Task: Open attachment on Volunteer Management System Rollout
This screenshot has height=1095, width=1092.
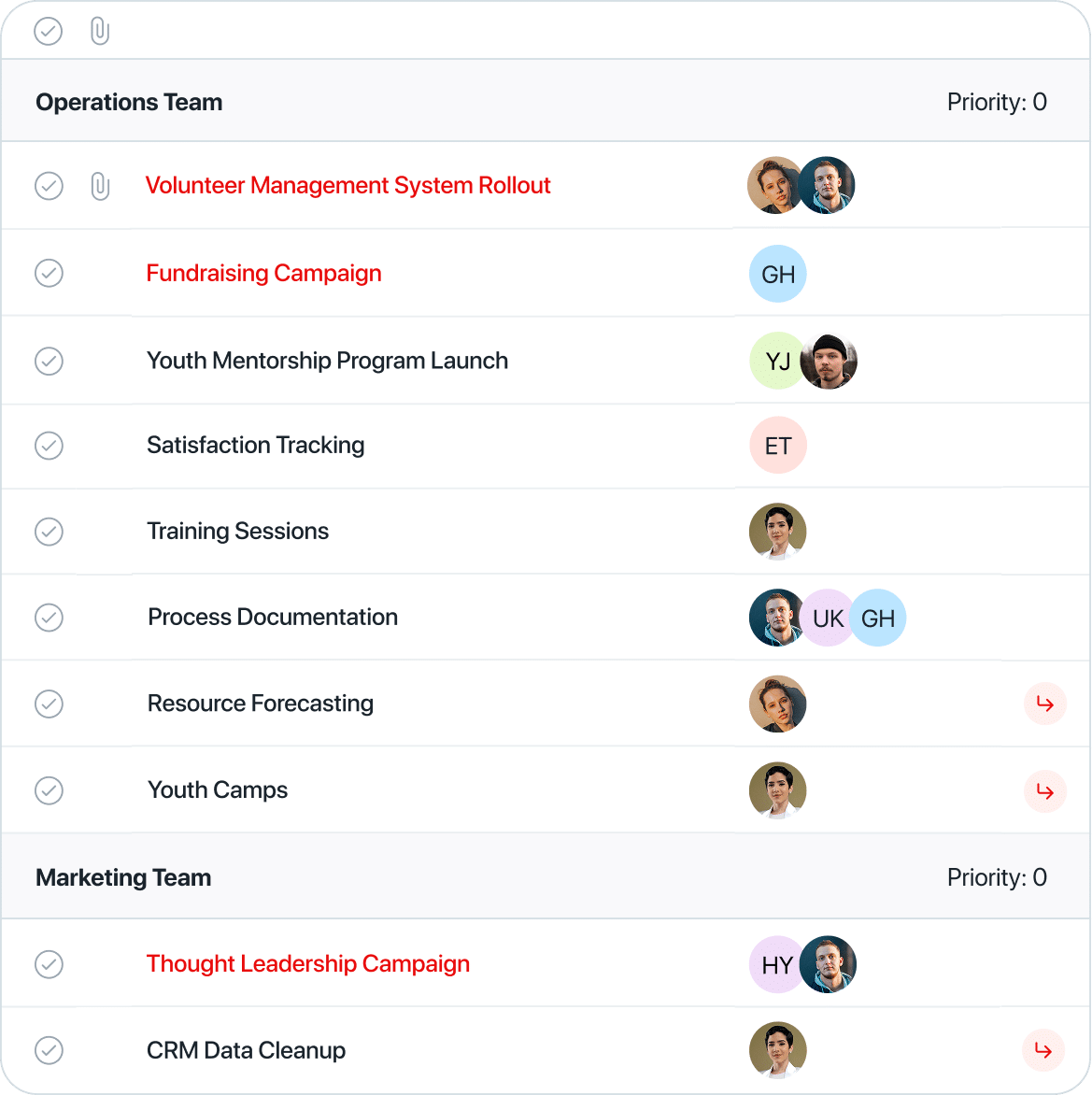Action: click(x=100, y=187)
